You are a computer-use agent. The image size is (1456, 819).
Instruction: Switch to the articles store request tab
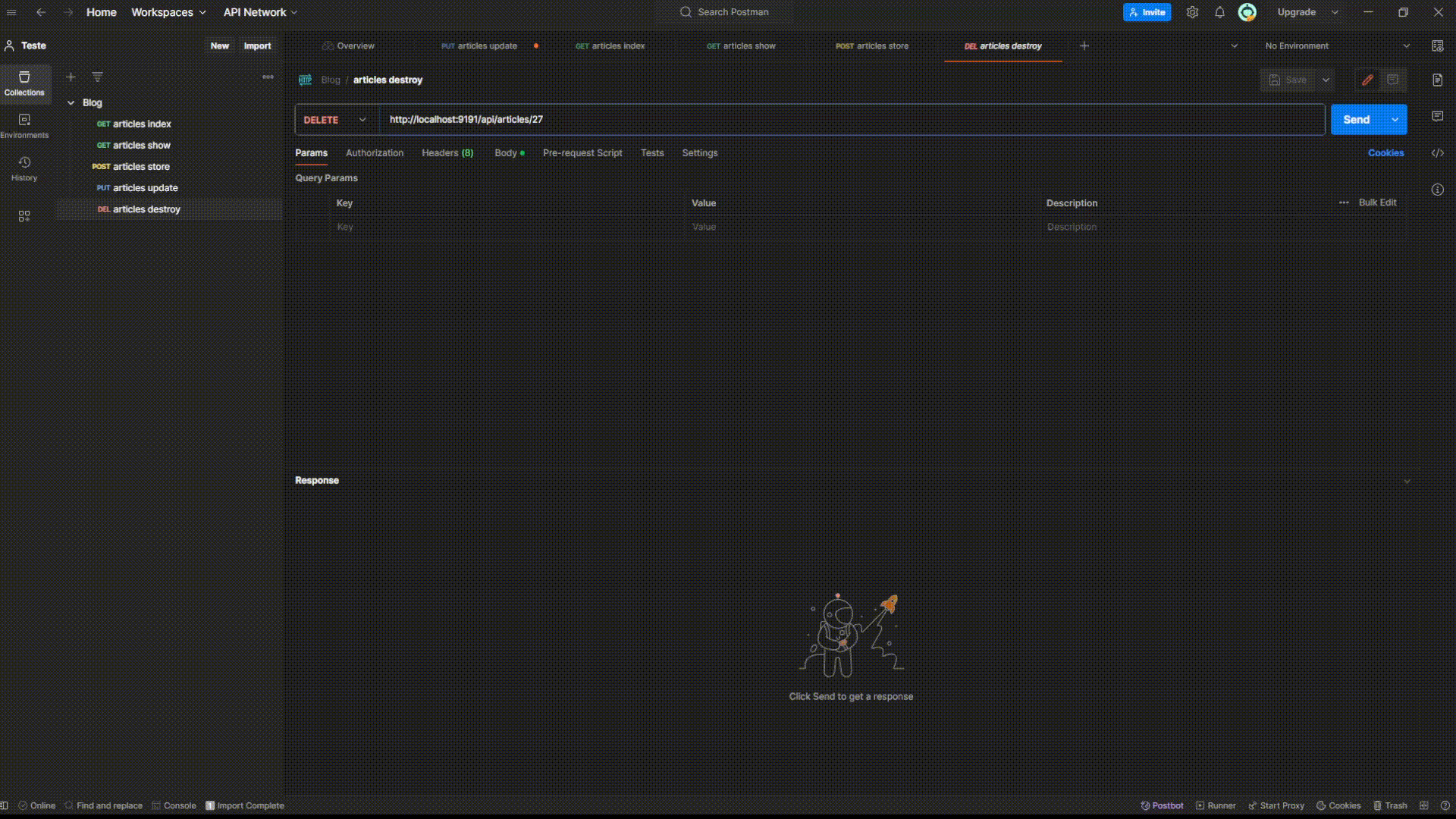click(x=872, y=45)
